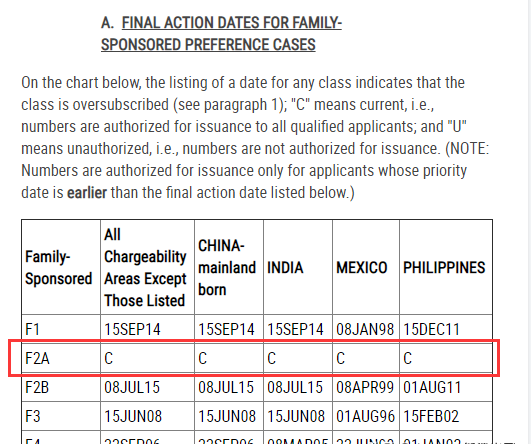531x444 pixels.
Task: Select the Family-Sponsored column header
Action: 59,268
